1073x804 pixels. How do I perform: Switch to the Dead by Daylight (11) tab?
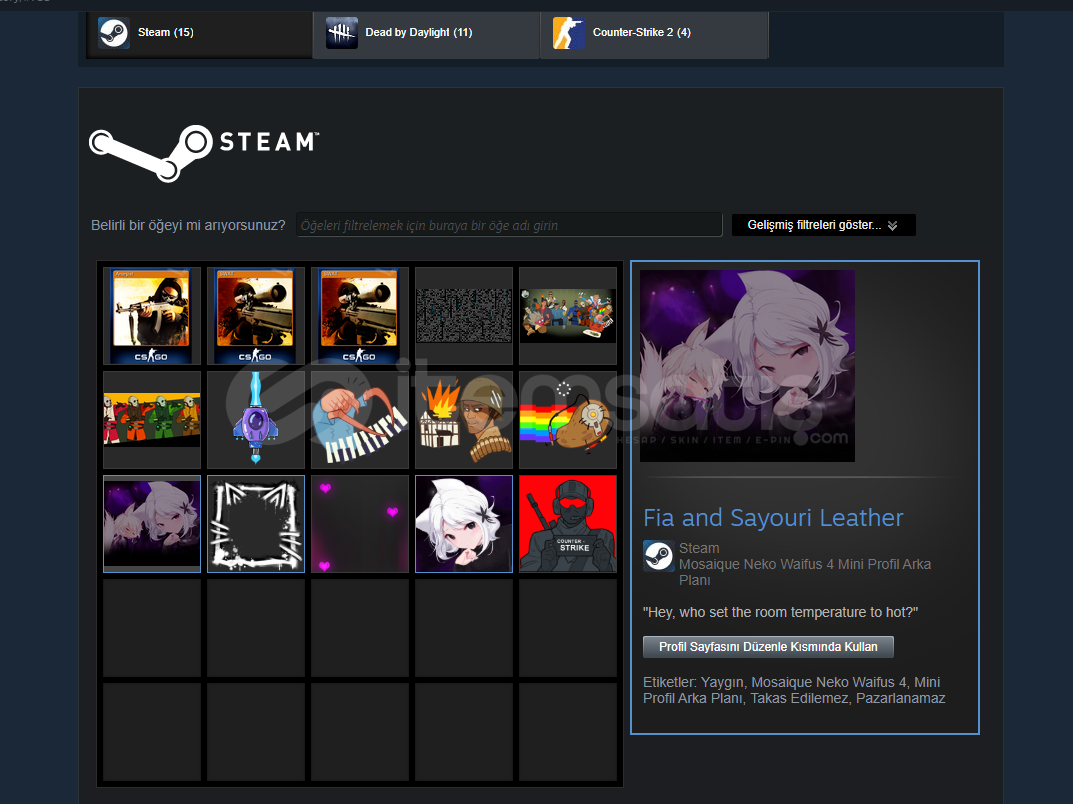pyautogui.click(x=426, y=33)
